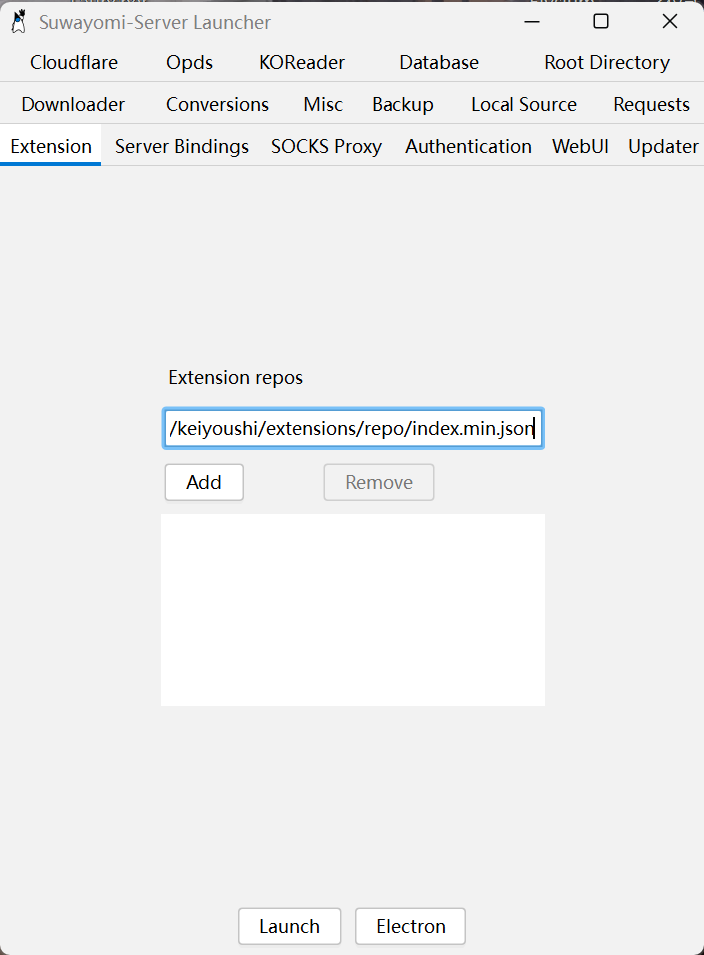This screenshot has width=704, height=955.
Task: Click the Suwayomi penguin app icon
Action: [x=18, y=21]
